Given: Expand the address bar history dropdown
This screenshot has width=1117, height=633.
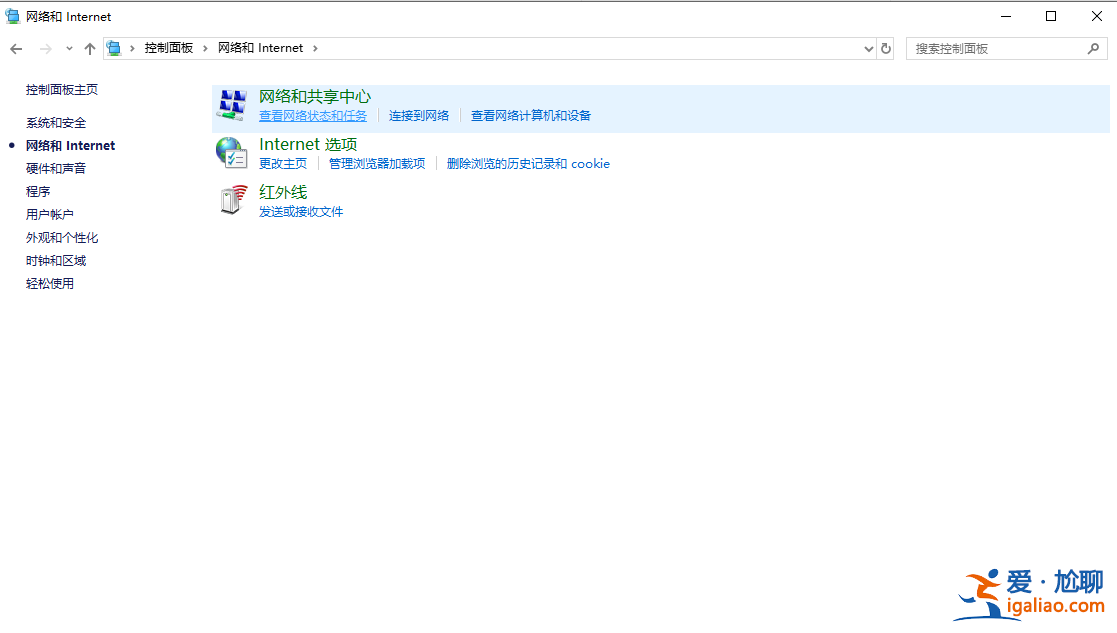Looking at the screenshot, I should [x=868, y=47].
